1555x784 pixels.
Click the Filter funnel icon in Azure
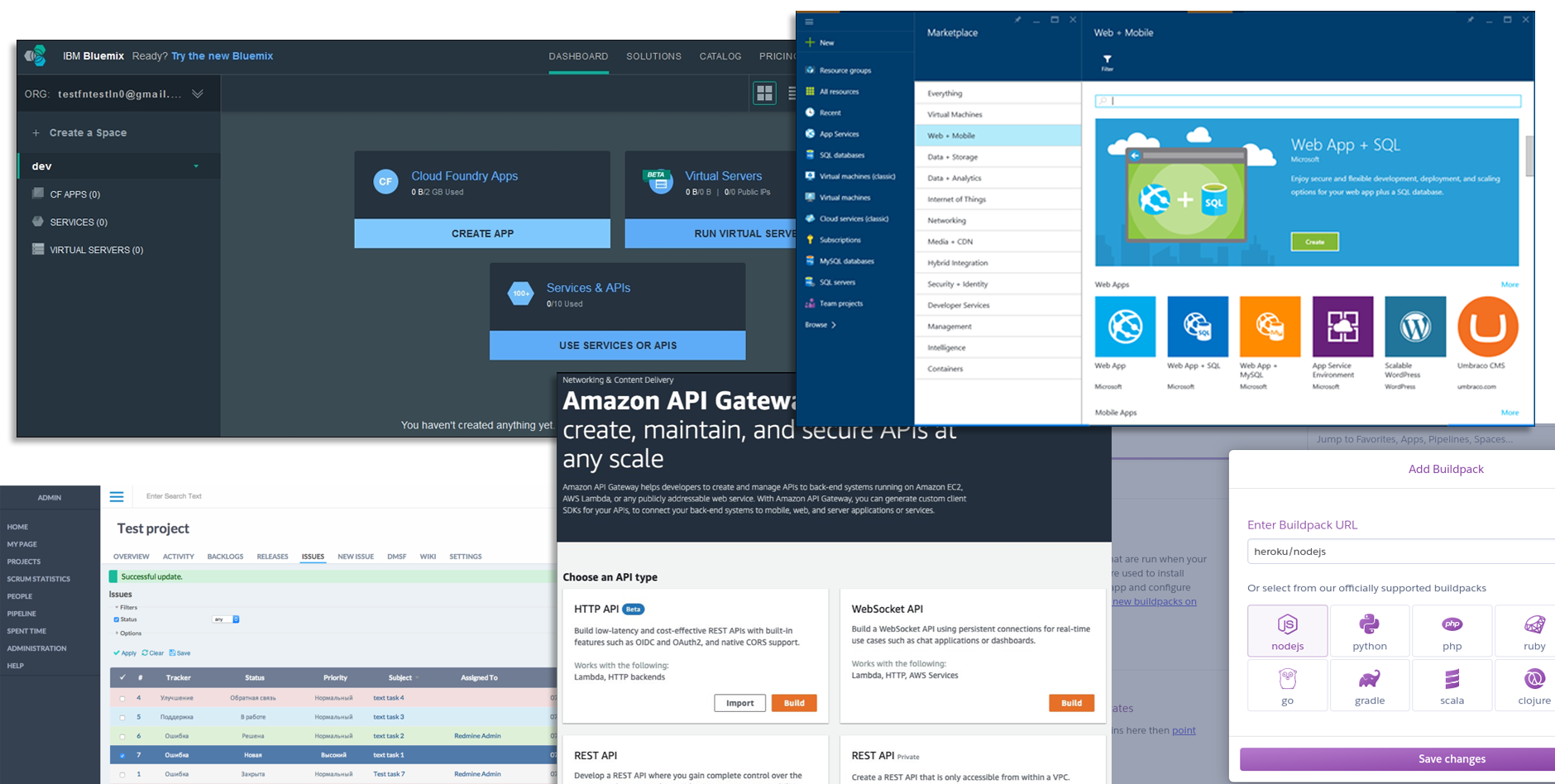1107,60
